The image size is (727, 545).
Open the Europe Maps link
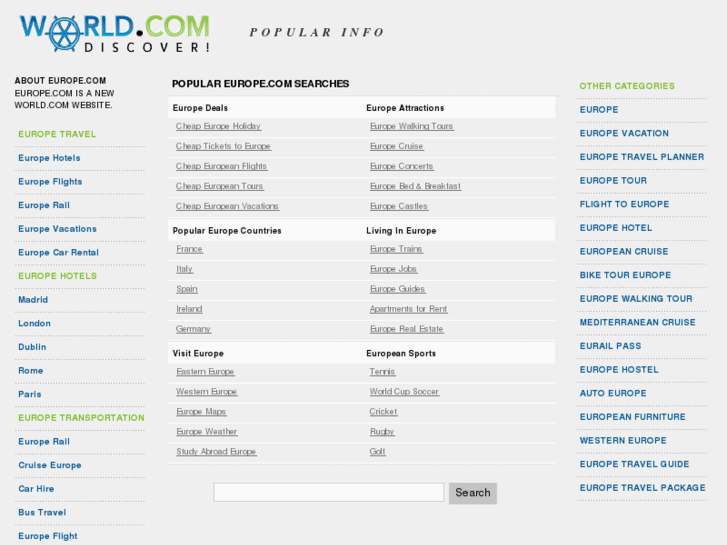click(x=201, y=412)
